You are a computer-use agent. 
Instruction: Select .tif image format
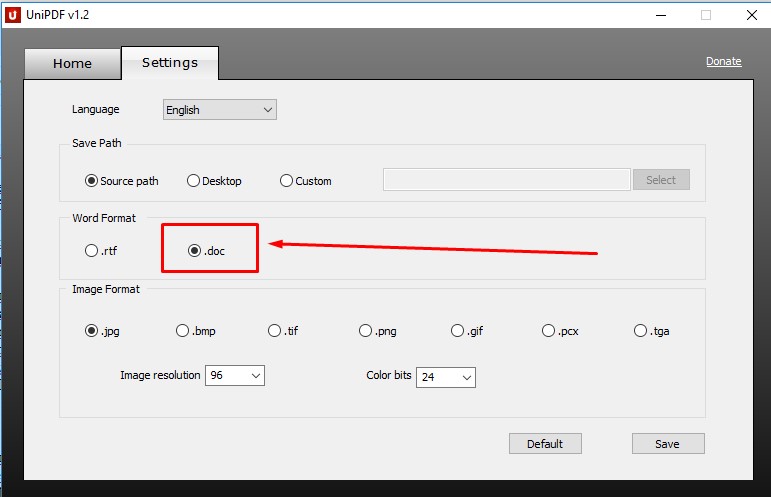click(283, 331)
